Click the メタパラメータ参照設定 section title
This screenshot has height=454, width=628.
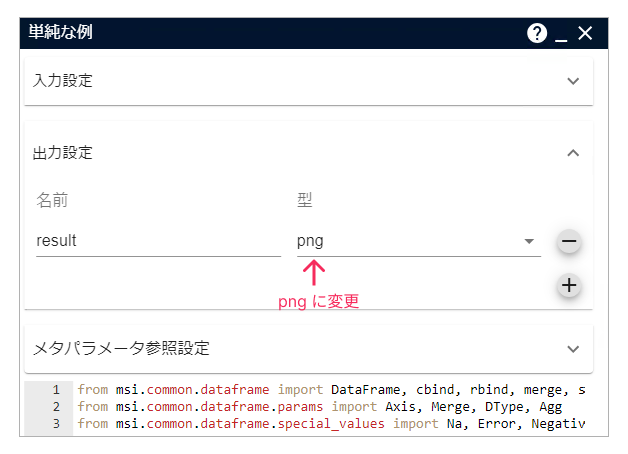click(121, 348)
